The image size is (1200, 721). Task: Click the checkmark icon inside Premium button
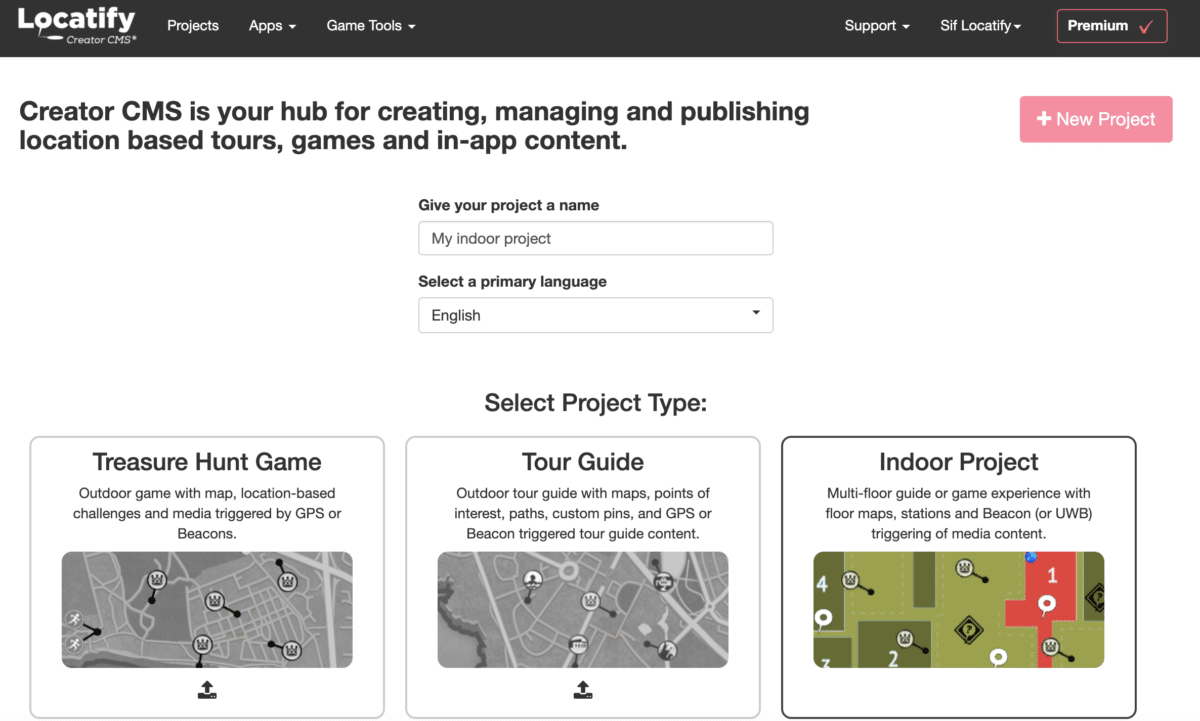pos(1146,26)
